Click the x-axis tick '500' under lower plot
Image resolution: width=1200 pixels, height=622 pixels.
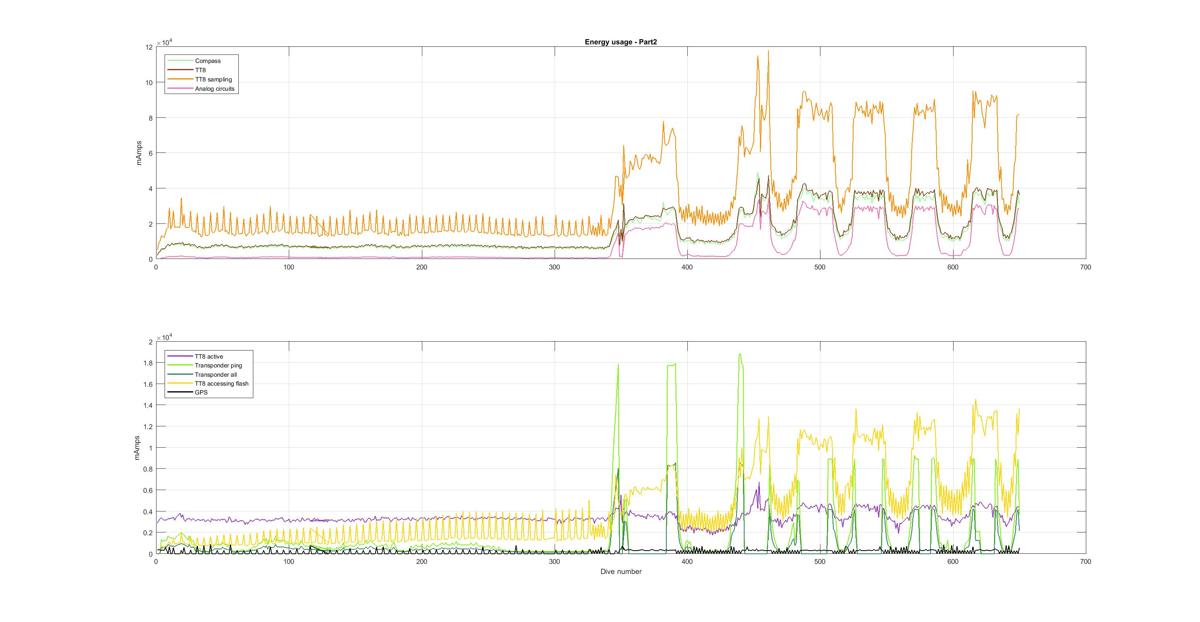pyautogui.click(x=820, y=562)
